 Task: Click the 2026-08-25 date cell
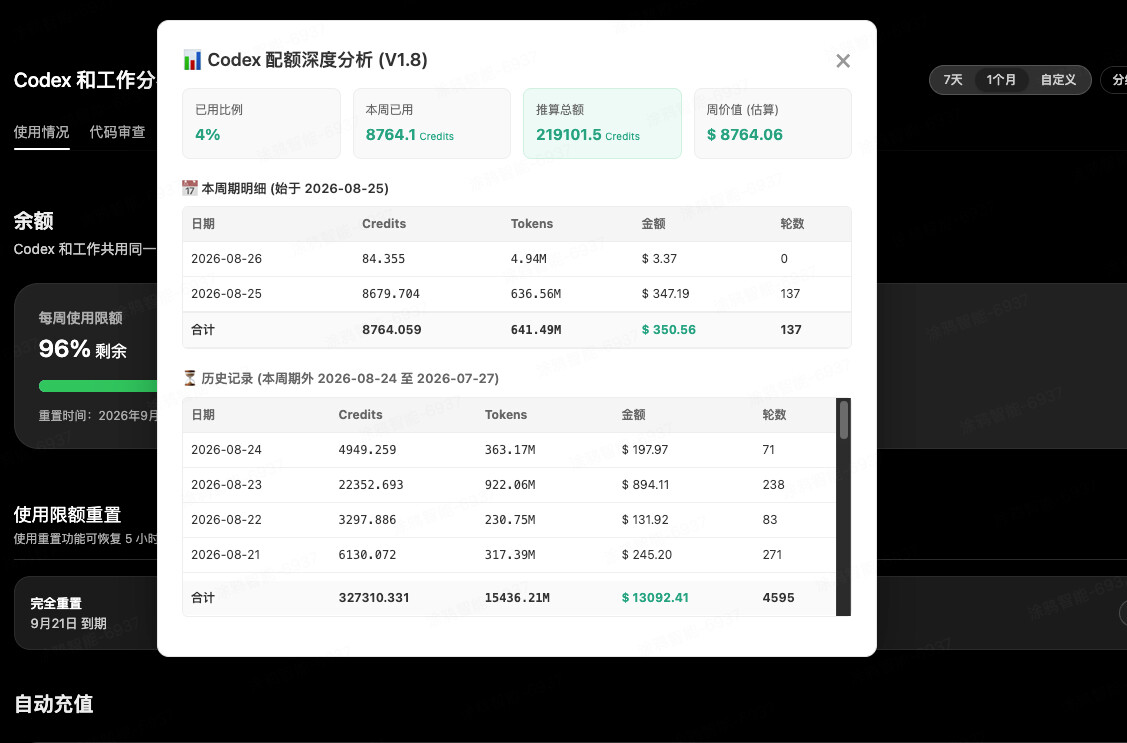(226, 294)
